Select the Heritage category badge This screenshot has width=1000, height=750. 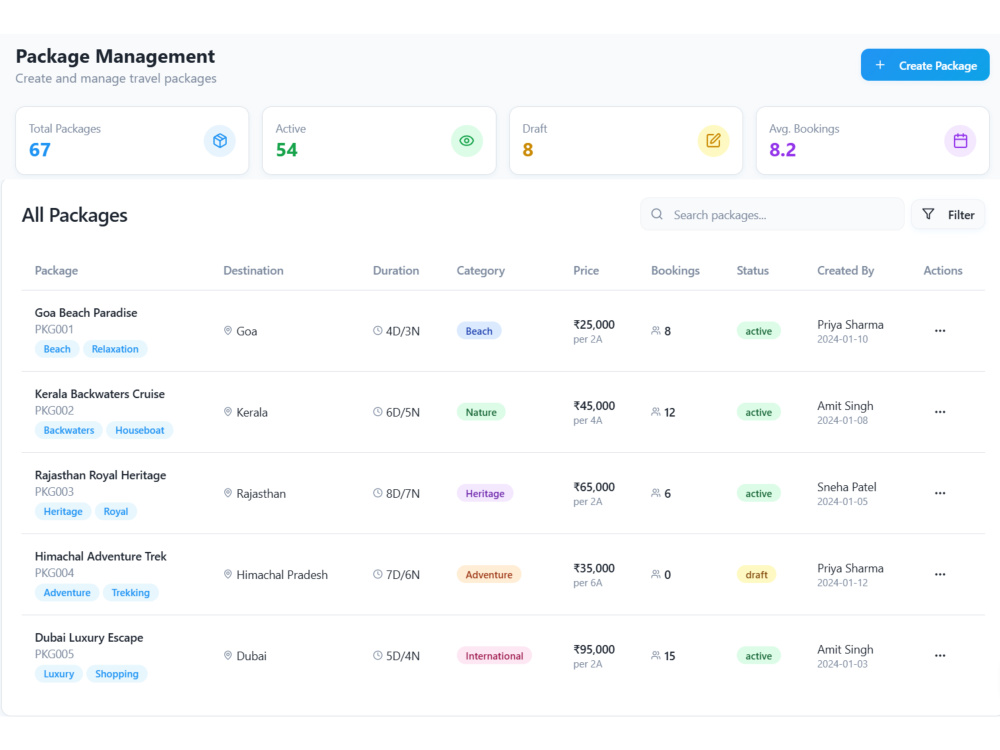pos(485,493)
